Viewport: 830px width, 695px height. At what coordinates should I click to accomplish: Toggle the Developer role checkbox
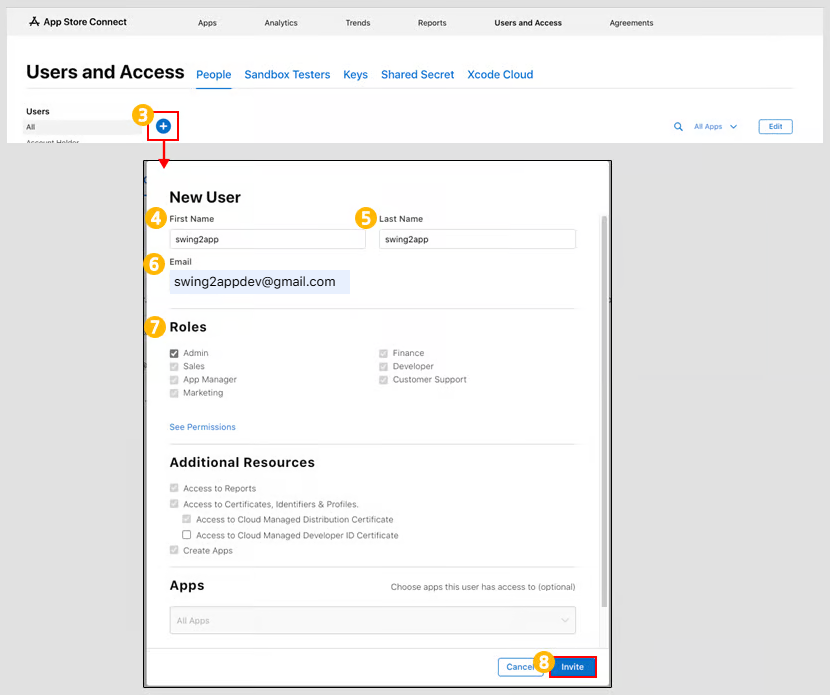click(x=384, y=366)
